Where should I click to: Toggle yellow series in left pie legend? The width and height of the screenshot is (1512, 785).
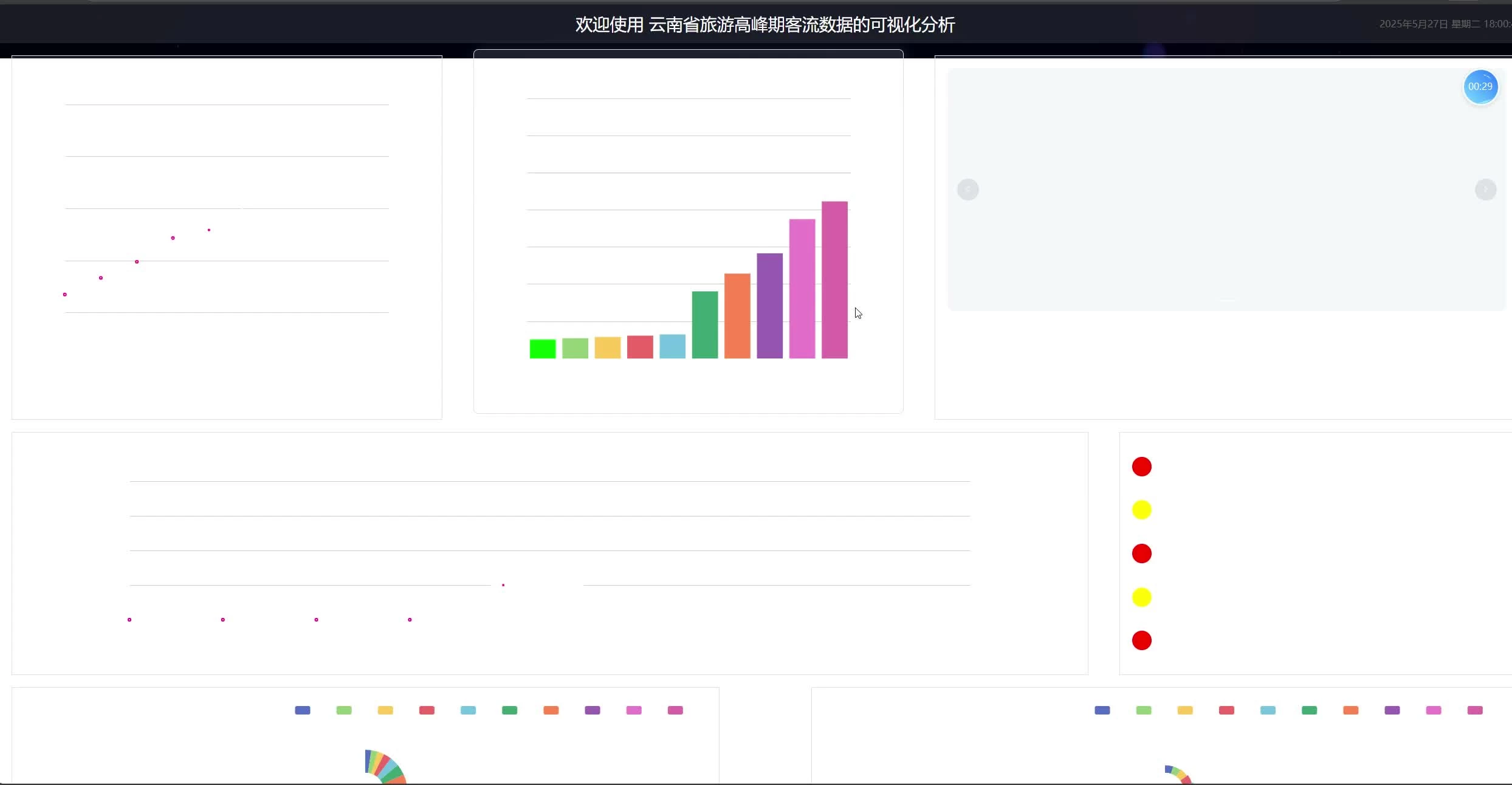point(385,710)
